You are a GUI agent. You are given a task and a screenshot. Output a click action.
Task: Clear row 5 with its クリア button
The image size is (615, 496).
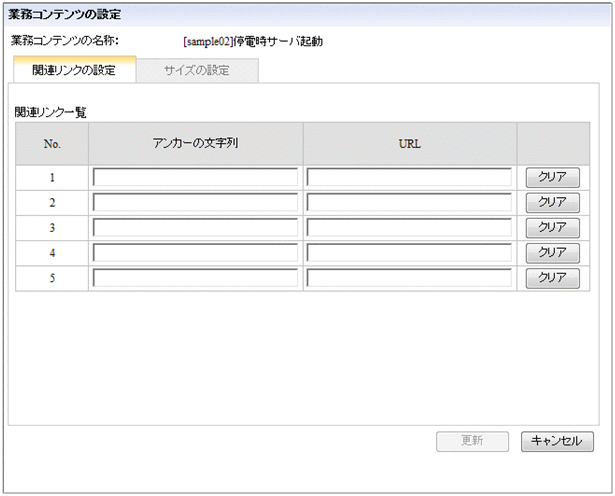pyautogui.click(x=553, y=278)
